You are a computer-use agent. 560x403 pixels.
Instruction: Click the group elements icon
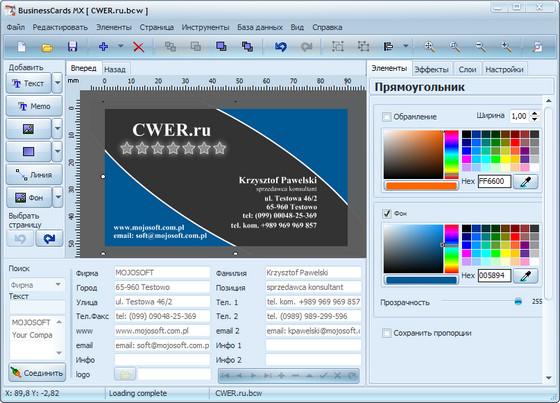[x=338, y=46]
